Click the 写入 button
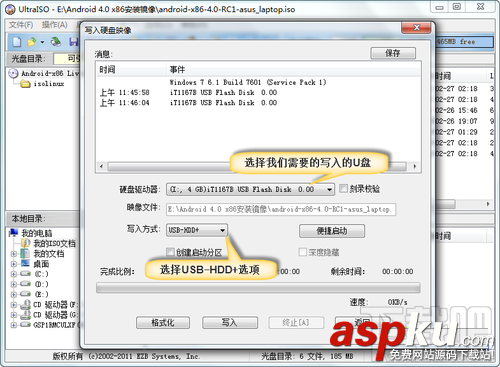 230,322
